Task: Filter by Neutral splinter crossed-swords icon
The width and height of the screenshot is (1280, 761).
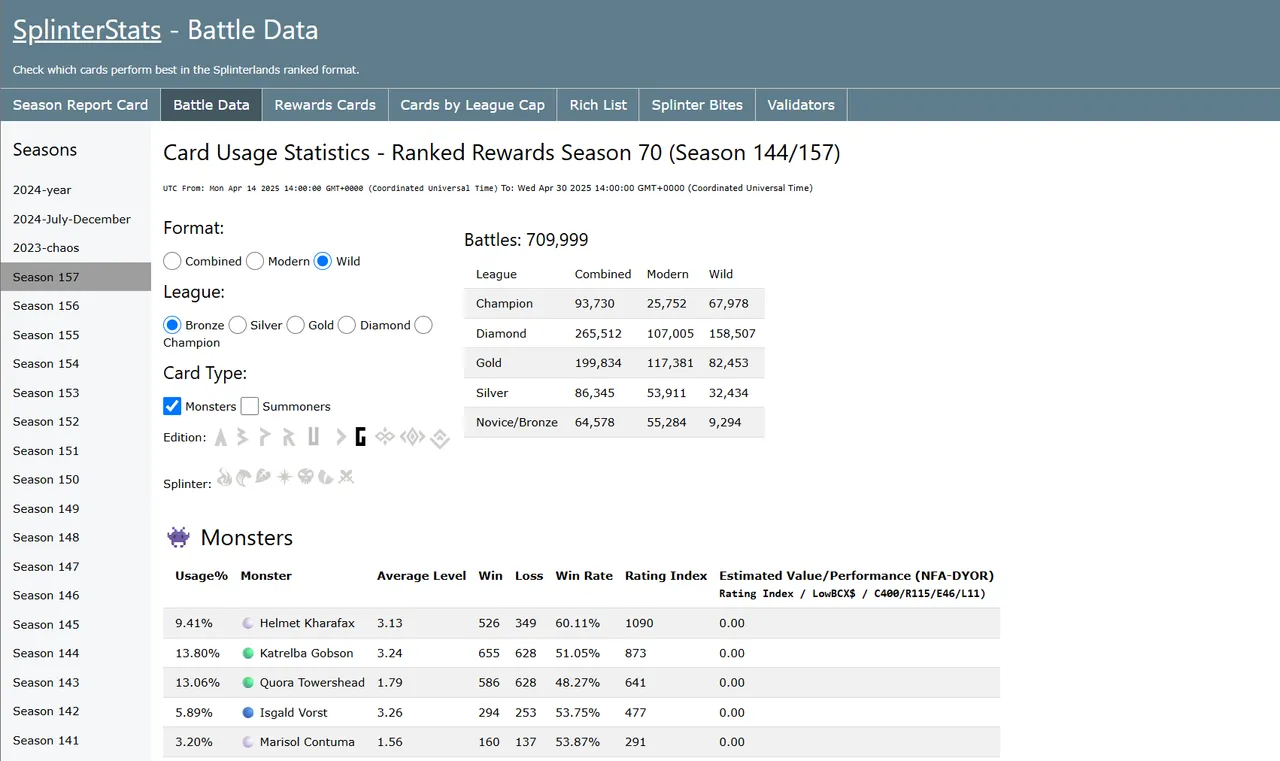Action: tap(346, 477)
